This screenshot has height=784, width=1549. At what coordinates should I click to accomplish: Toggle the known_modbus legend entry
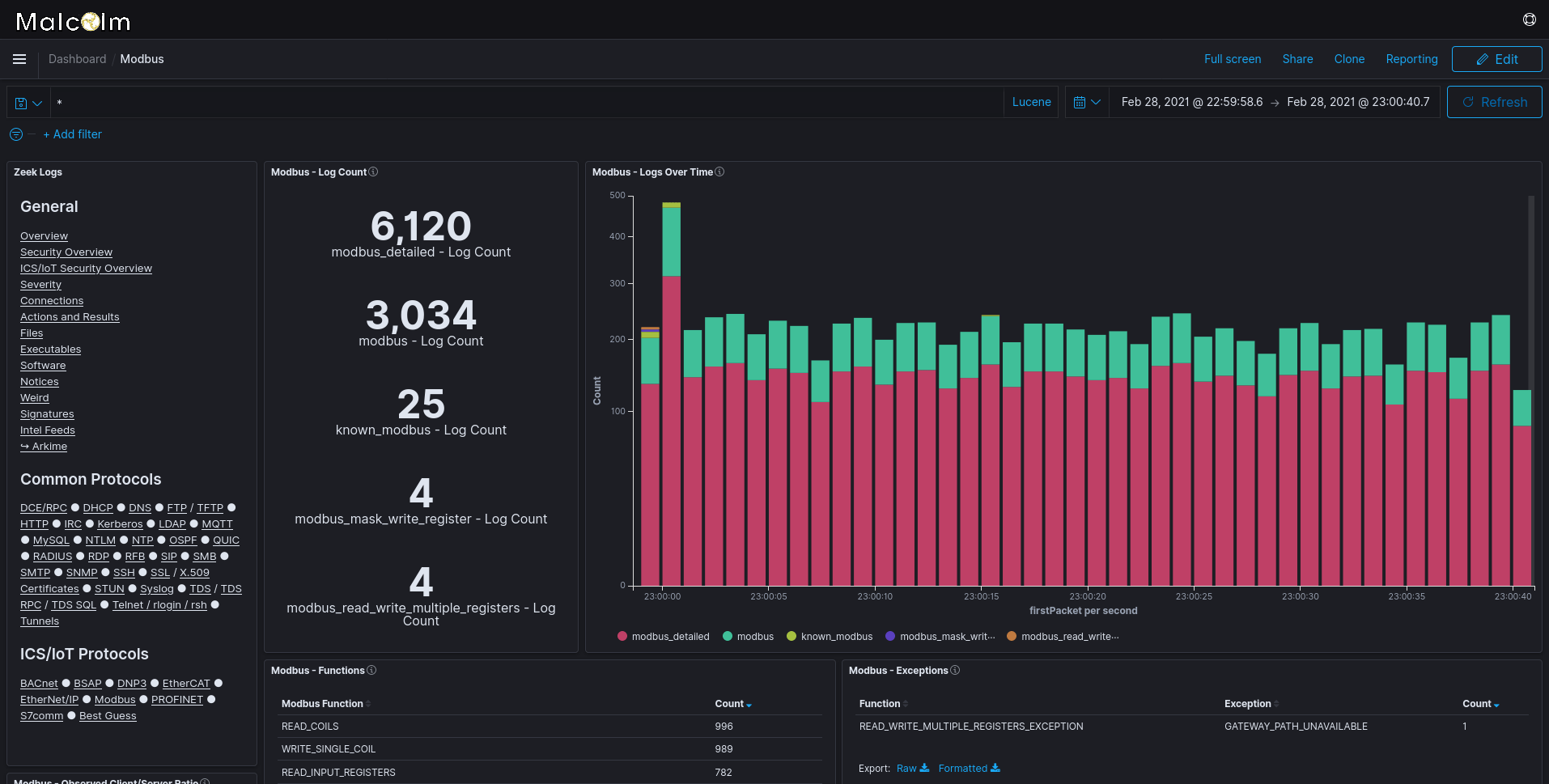point(835,636)
